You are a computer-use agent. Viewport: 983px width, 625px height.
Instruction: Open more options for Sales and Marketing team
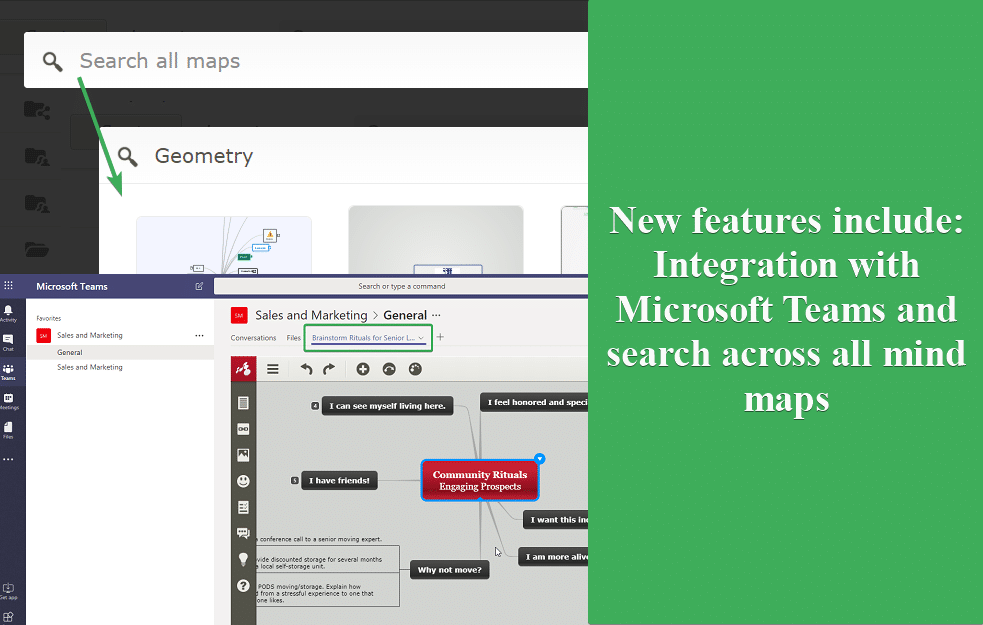pyautogui.click(x=199, y=336)
